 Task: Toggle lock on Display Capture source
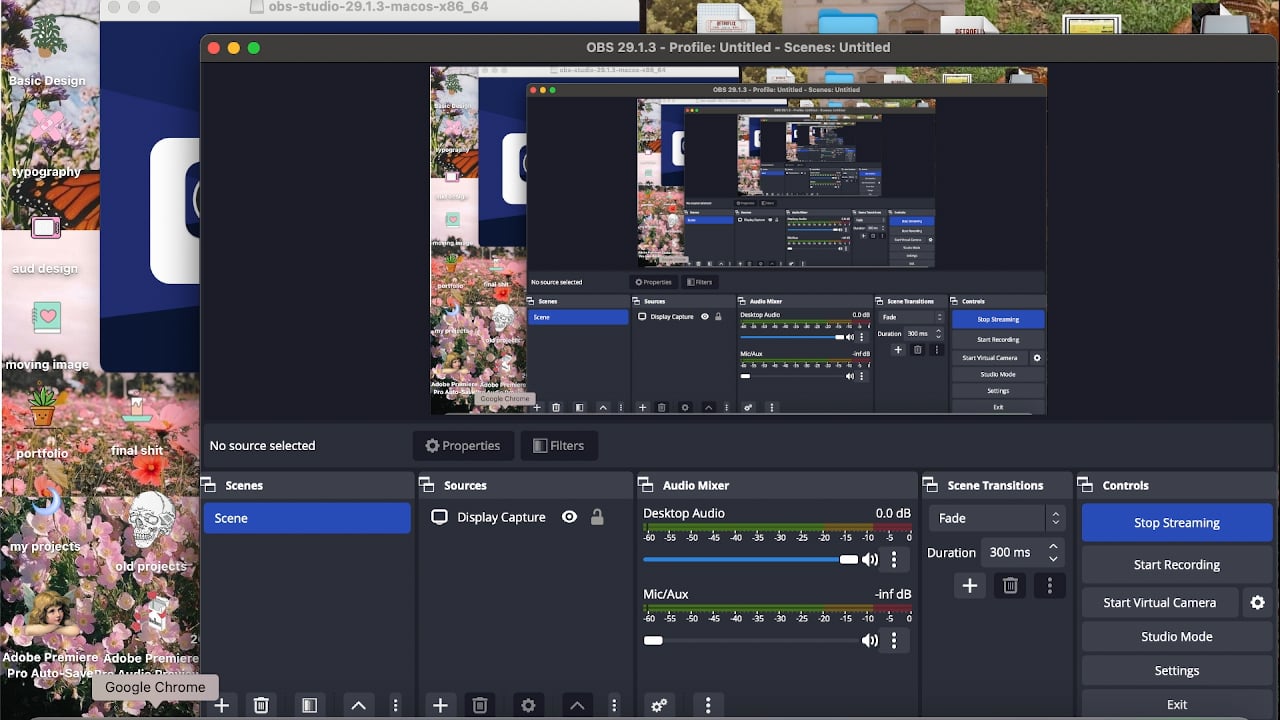click(x=597, y=517)
